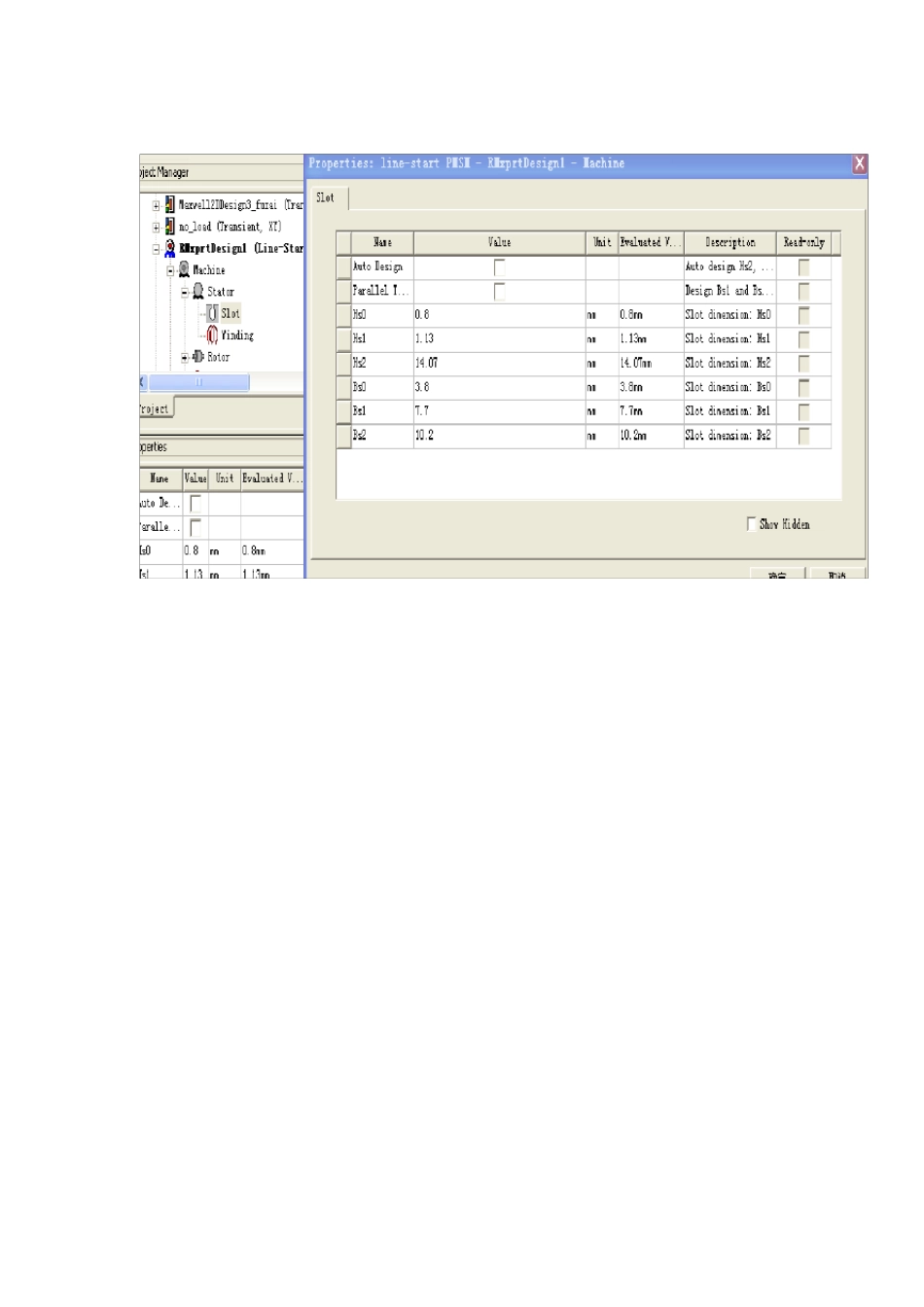Click the Machine node icon
Viewport: 924px width, 1307px height.
[184, 270]
